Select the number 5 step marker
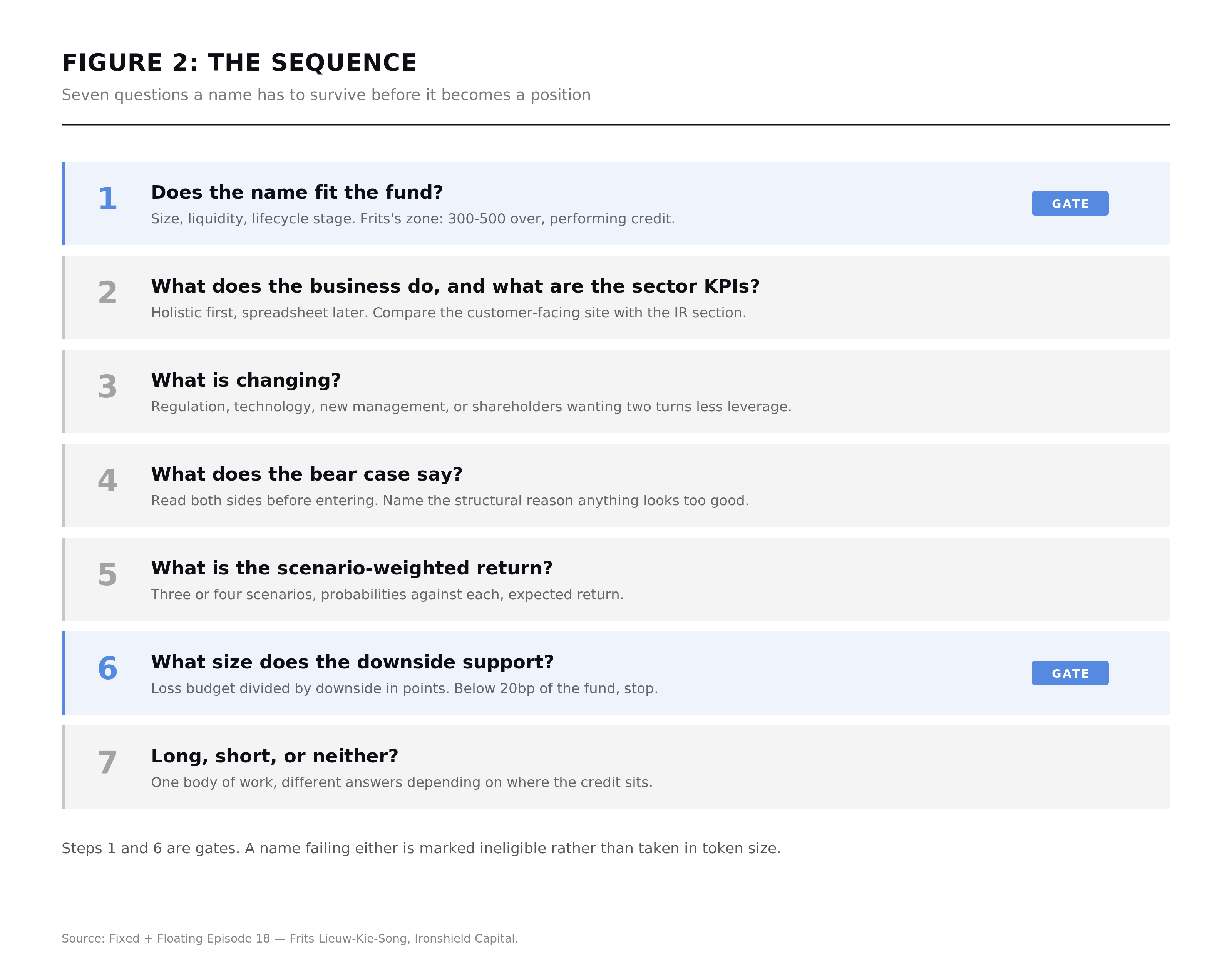This screenshot has width=1232, height=978. pos(107,574)
